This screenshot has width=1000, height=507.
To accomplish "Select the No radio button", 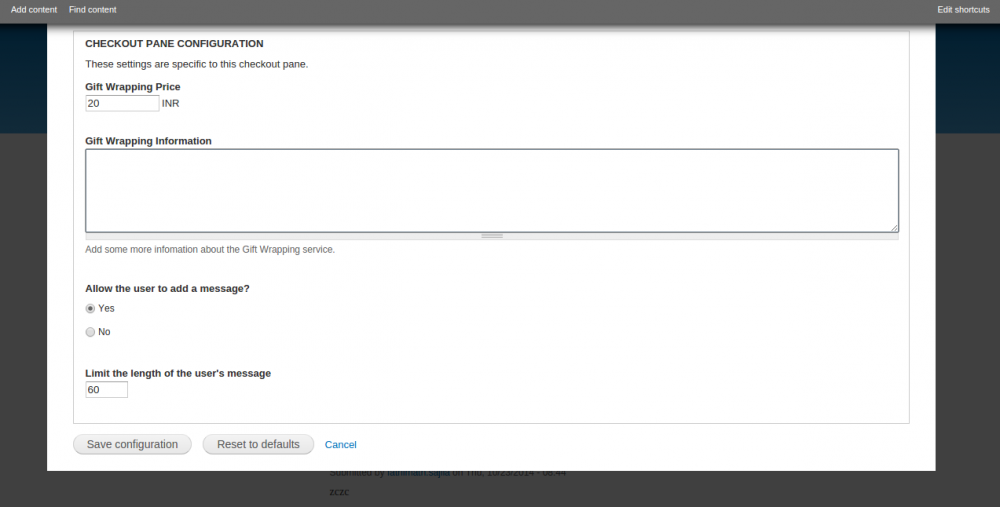I will [x=91, y=332].
